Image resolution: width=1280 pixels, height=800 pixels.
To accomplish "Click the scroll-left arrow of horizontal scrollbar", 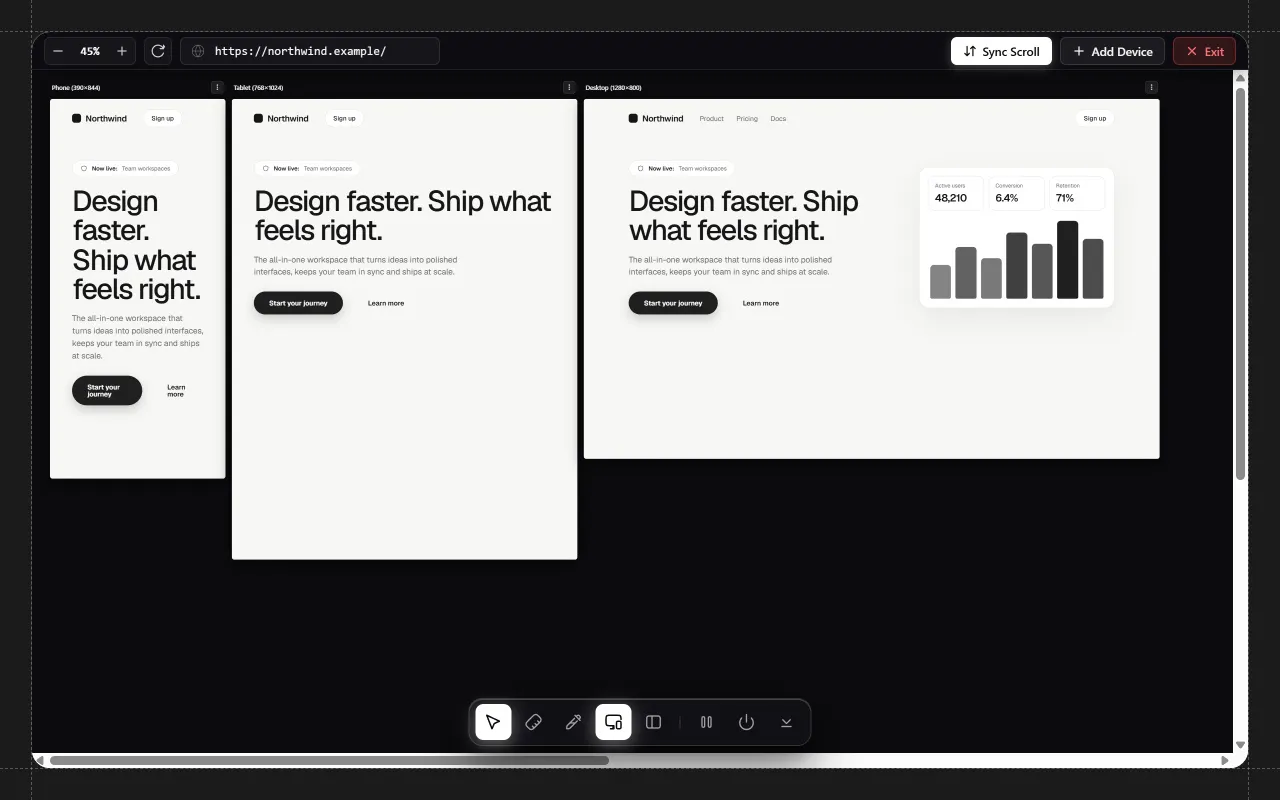I will (x=40, y=761).
